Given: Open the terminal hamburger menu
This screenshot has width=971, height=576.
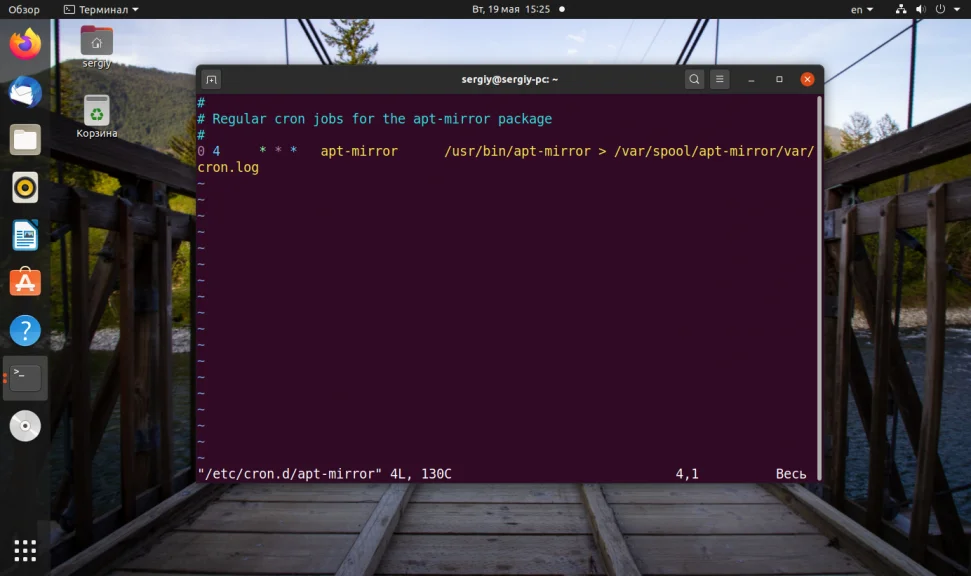Looking at the screenshot, I should (720, 79).
